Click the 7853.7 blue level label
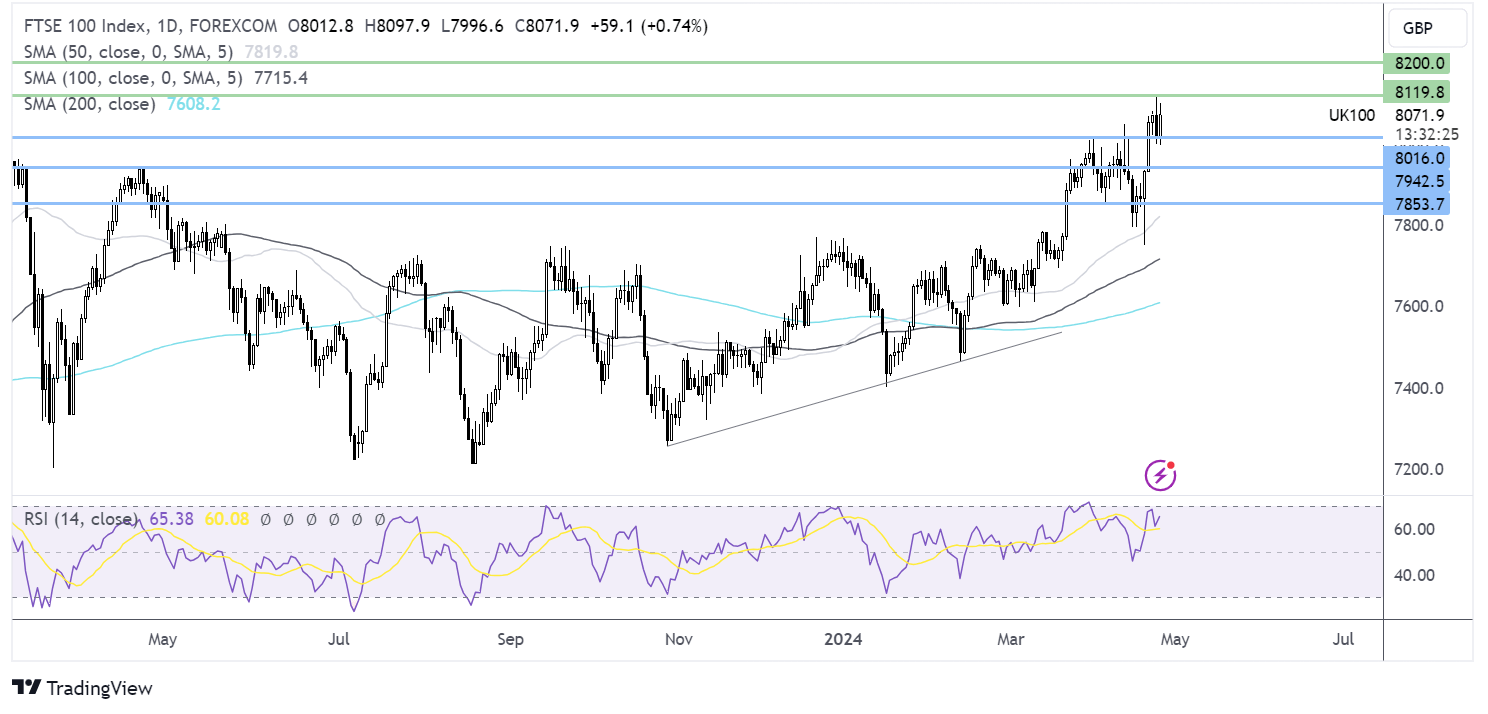Image resolution: width=1488 pixels, height=714 pixels. click(1415, 204)
